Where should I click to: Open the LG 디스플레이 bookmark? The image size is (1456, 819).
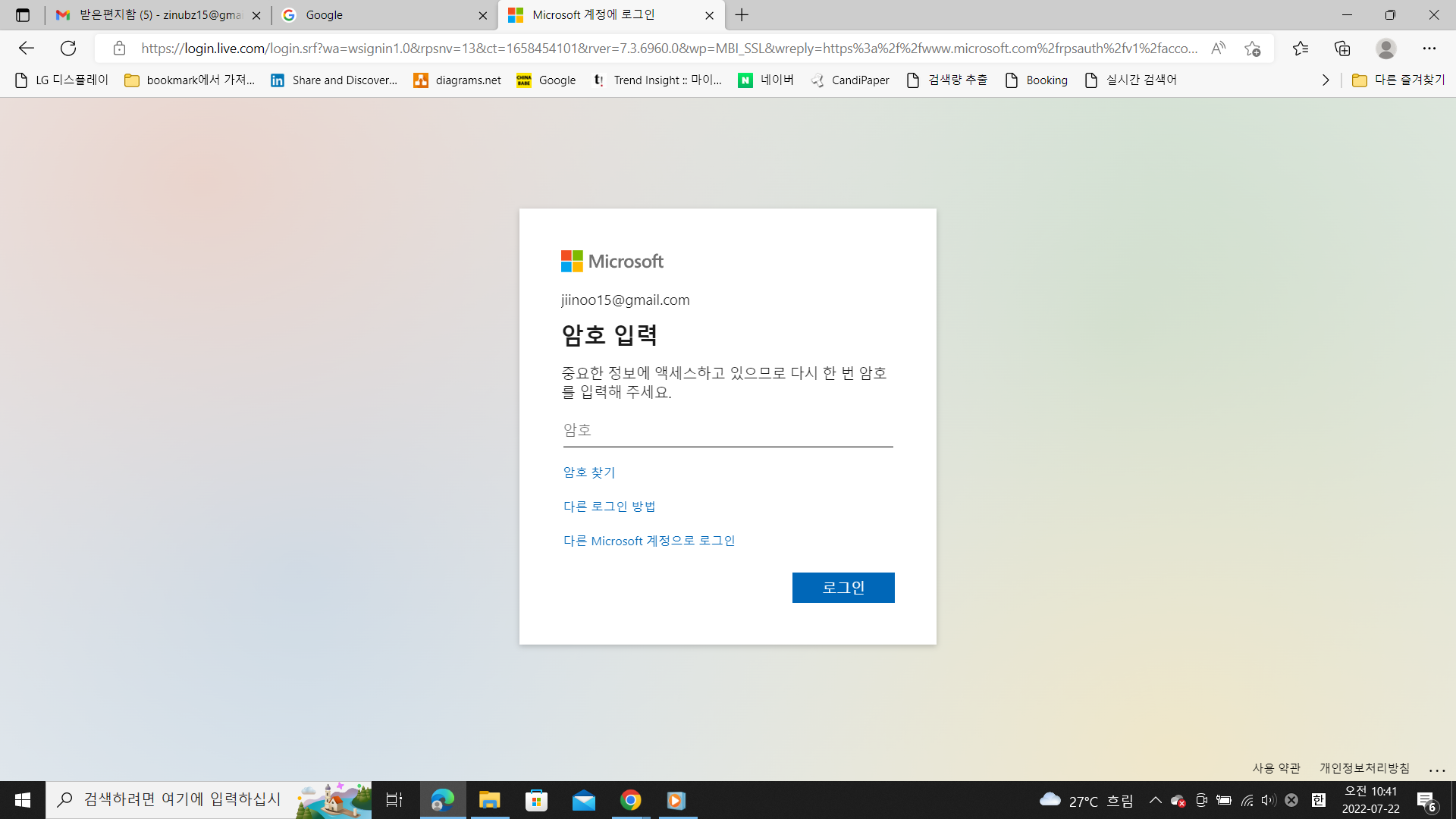point(61,80)
